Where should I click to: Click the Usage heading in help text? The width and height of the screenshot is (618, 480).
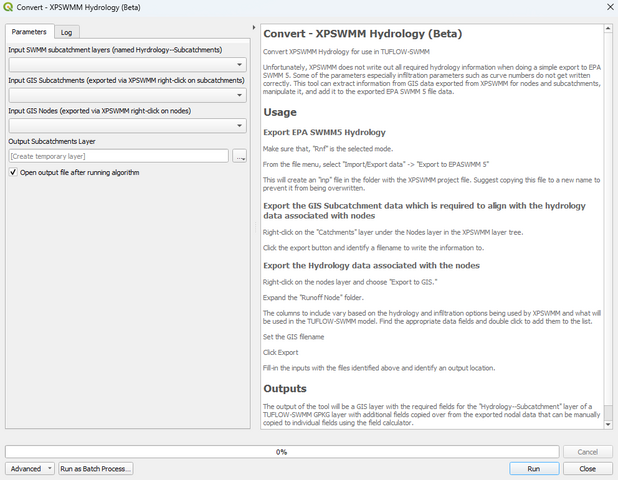(280, 112)
